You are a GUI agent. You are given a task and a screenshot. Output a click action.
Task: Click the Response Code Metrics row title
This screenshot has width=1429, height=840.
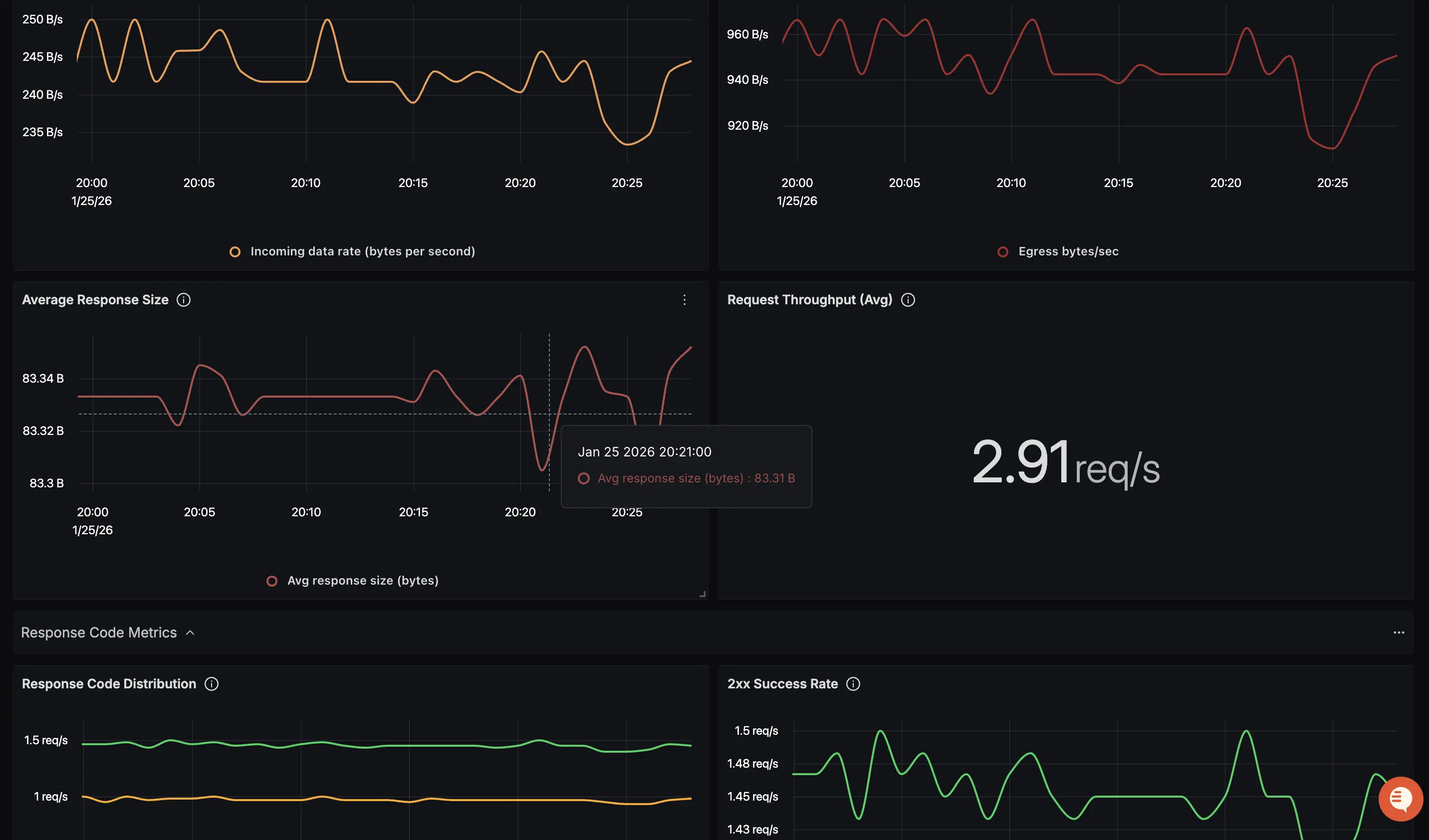click(x=99, y=632)
